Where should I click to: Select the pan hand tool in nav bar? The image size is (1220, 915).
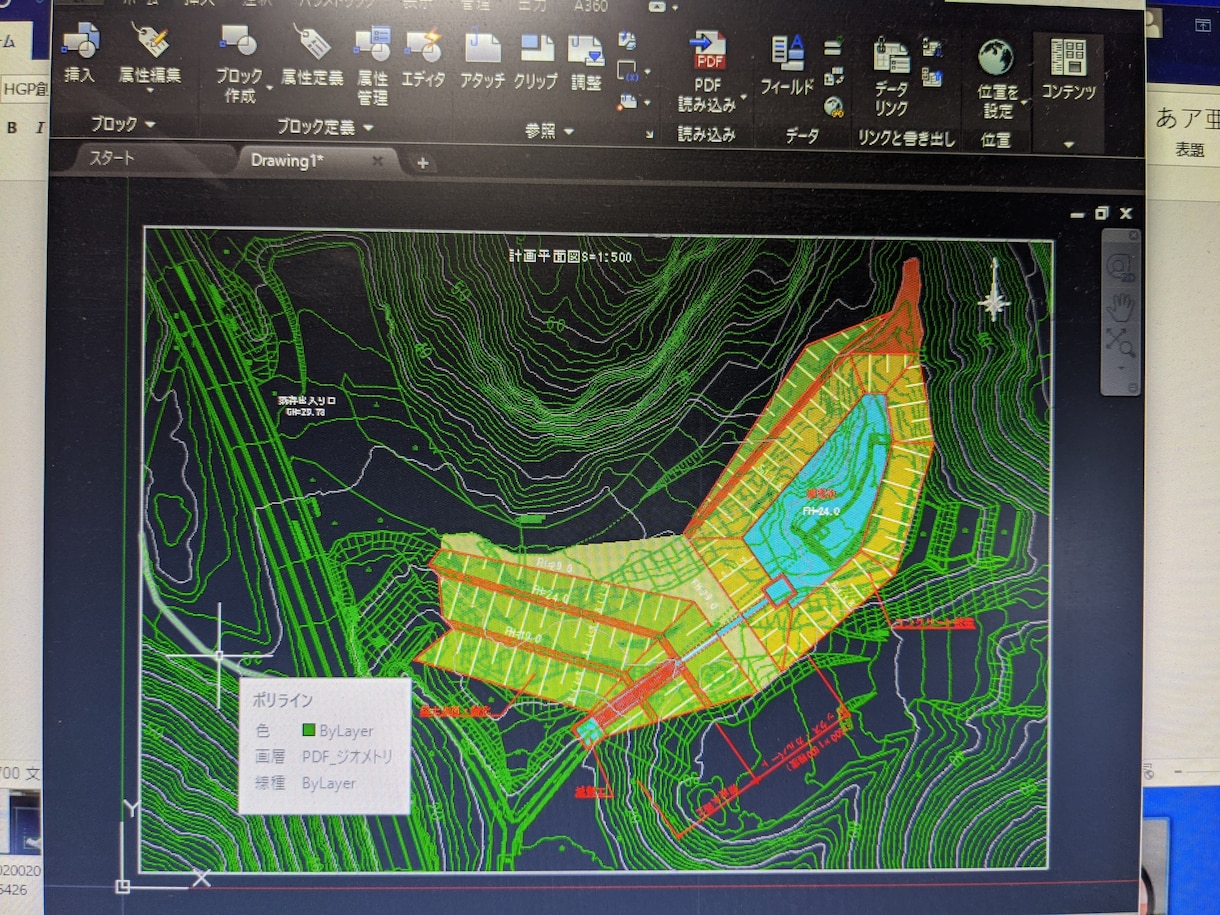tap(1121, 305)
